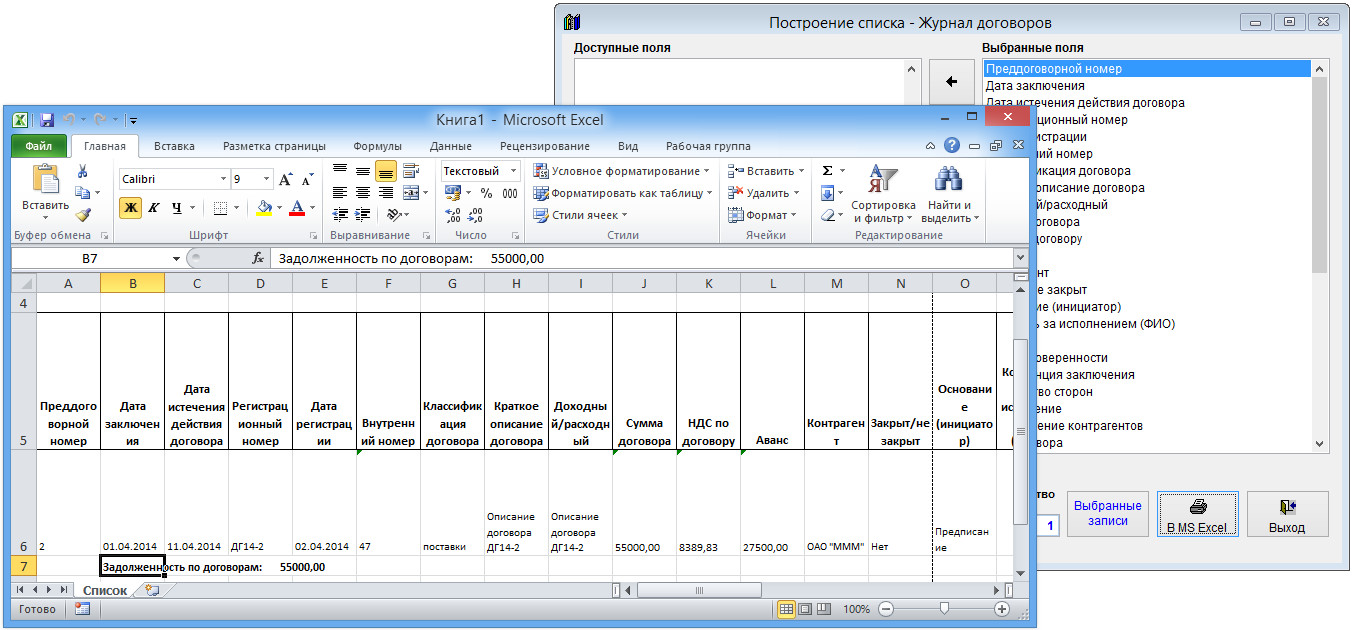Select Дата заключения in Выбранные поля list
Image resolution: width=1354 pixels, height=630 pixels.
click(1035, 86)
